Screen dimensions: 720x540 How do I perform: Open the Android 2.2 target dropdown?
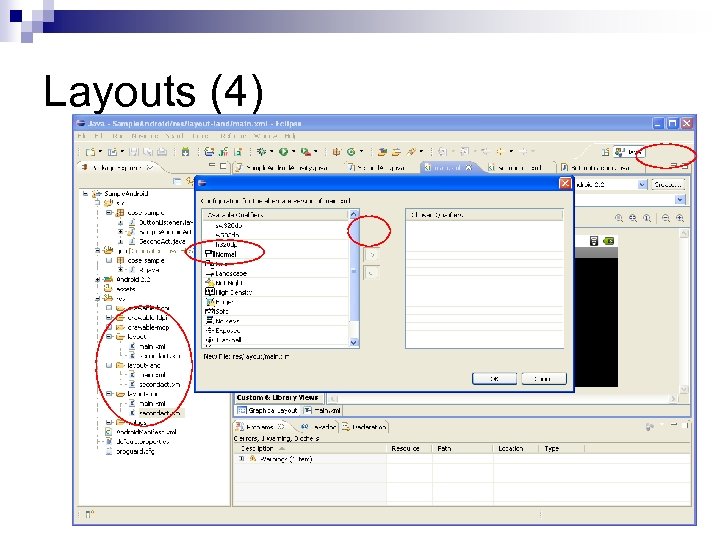click(x=642, y=185)
